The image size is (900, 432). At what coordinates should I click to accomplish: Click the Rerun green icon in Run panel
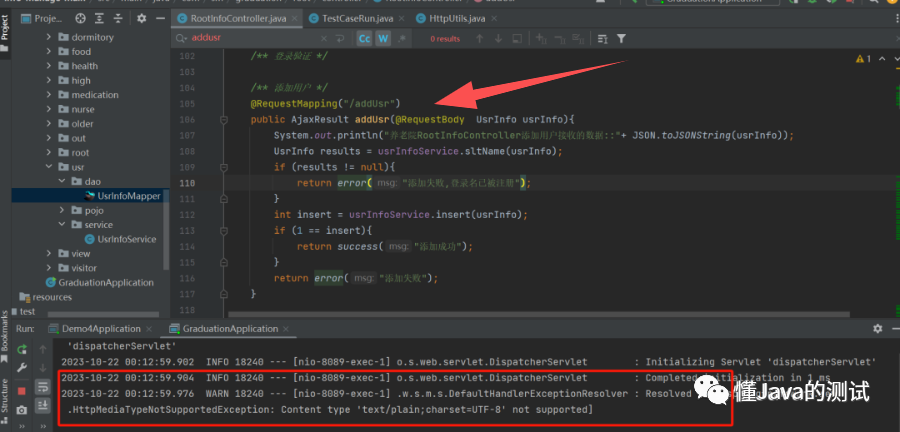click(22, 349)
